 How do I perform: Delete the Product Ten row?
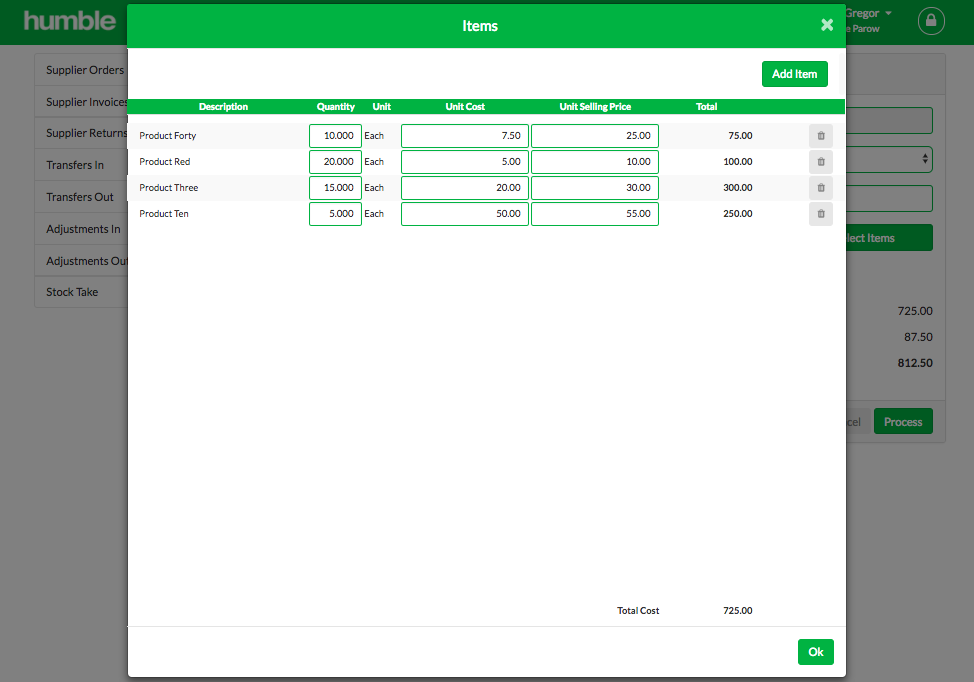coord(821,214)
